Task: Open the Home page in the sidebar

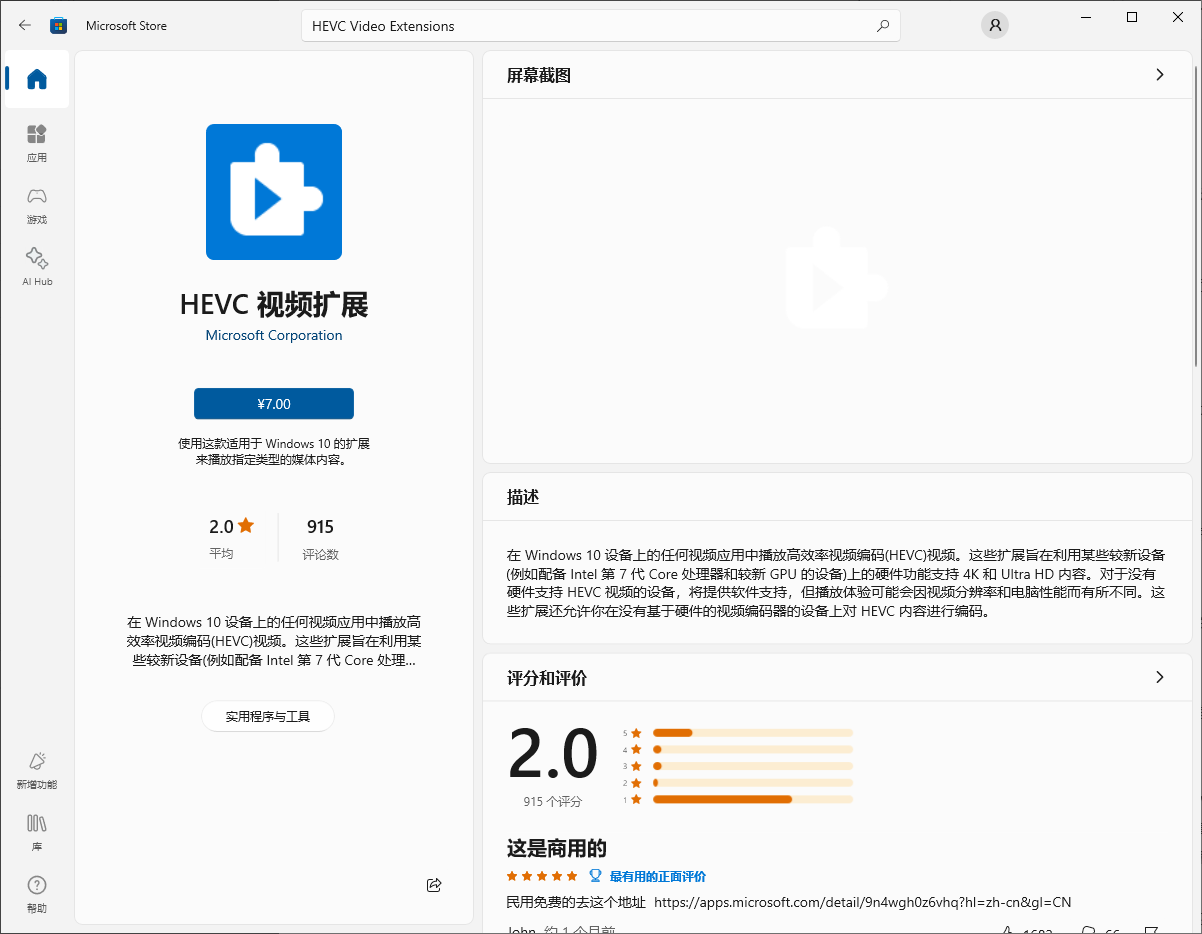Action: (x=36, y=79)
